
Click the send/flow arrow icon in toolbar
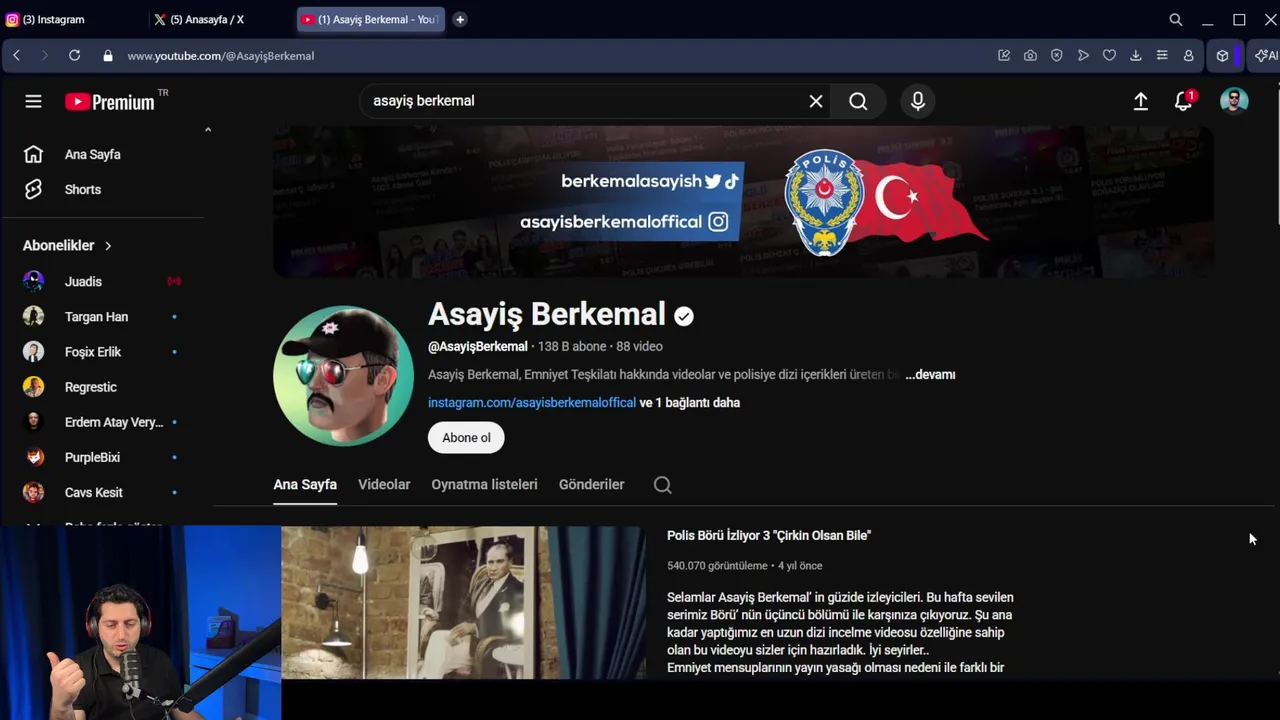click(1083, 56)
